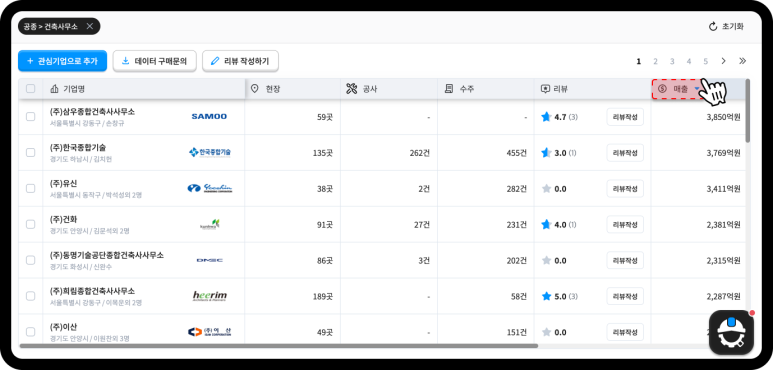
Task: Go to page 4
Action: pyautogui.click(x=689, y=62)
